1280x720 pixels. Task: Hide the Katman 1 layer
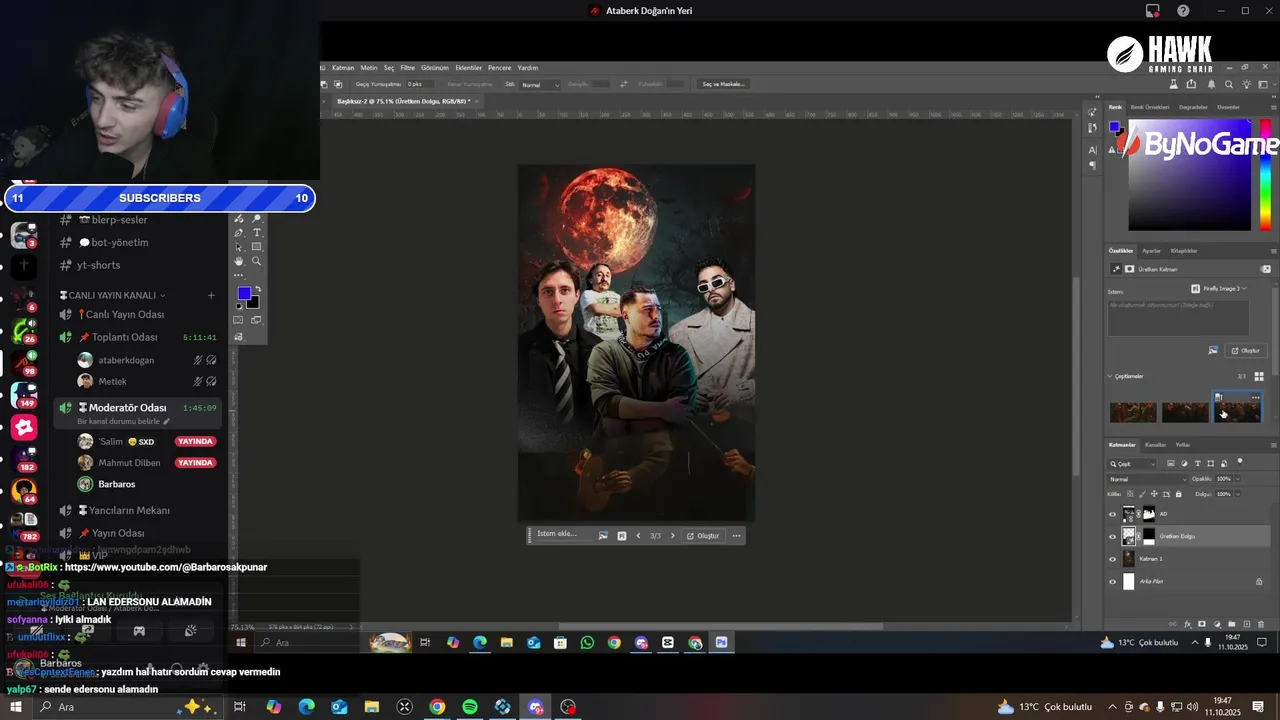click(1112, 559)
